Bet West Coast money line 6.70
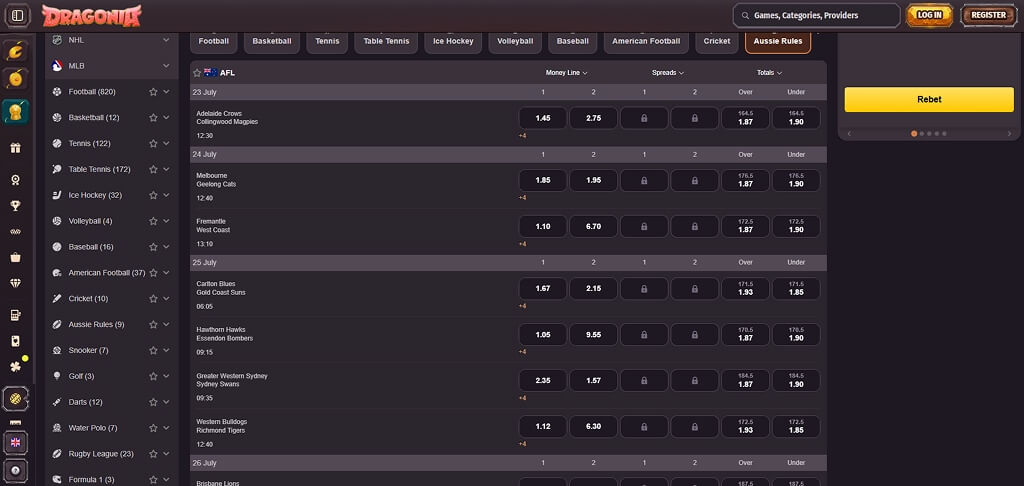 coord(594,227)
